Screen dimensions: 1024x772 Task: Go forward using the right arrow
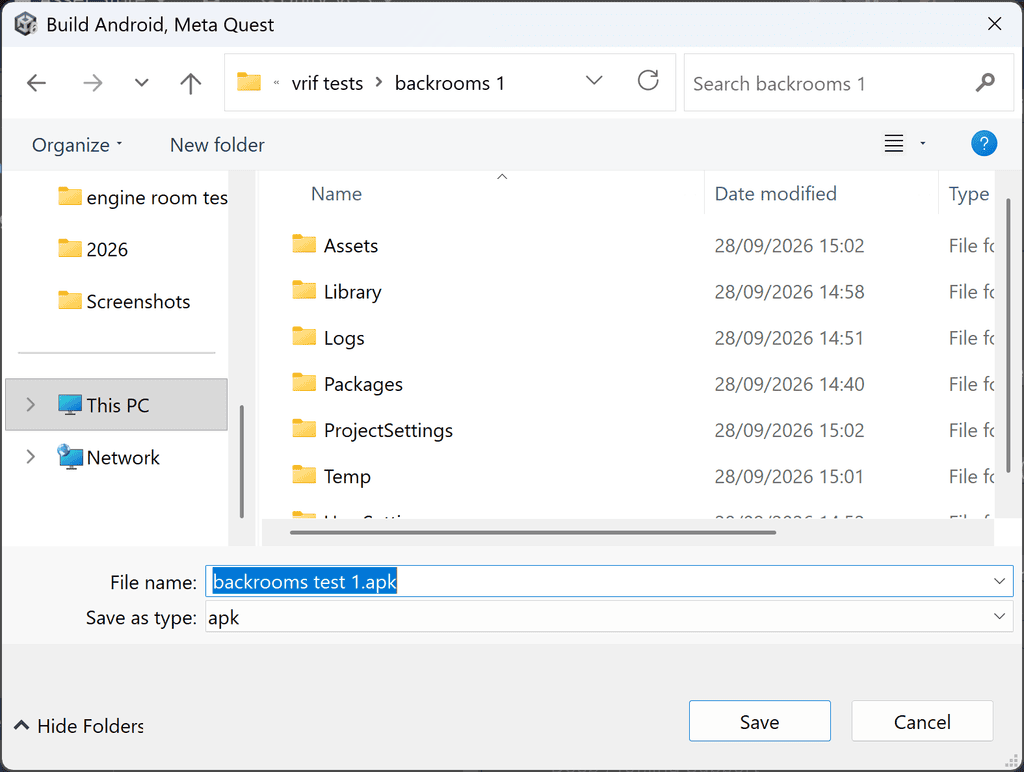(93, 83)
